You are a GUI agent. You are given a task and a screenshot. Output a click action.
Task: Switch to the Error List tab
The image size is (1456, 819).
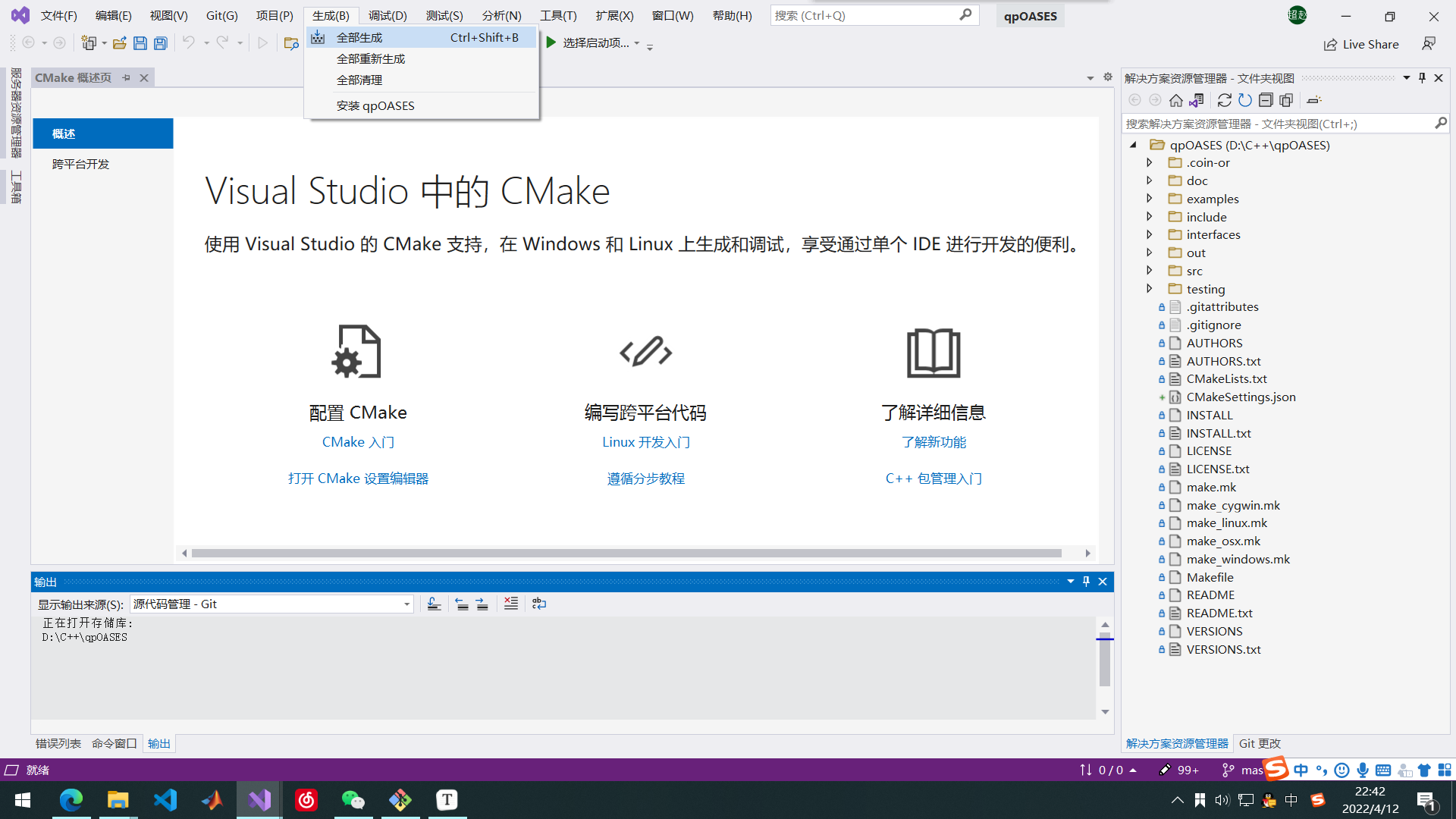click(58, 743)
